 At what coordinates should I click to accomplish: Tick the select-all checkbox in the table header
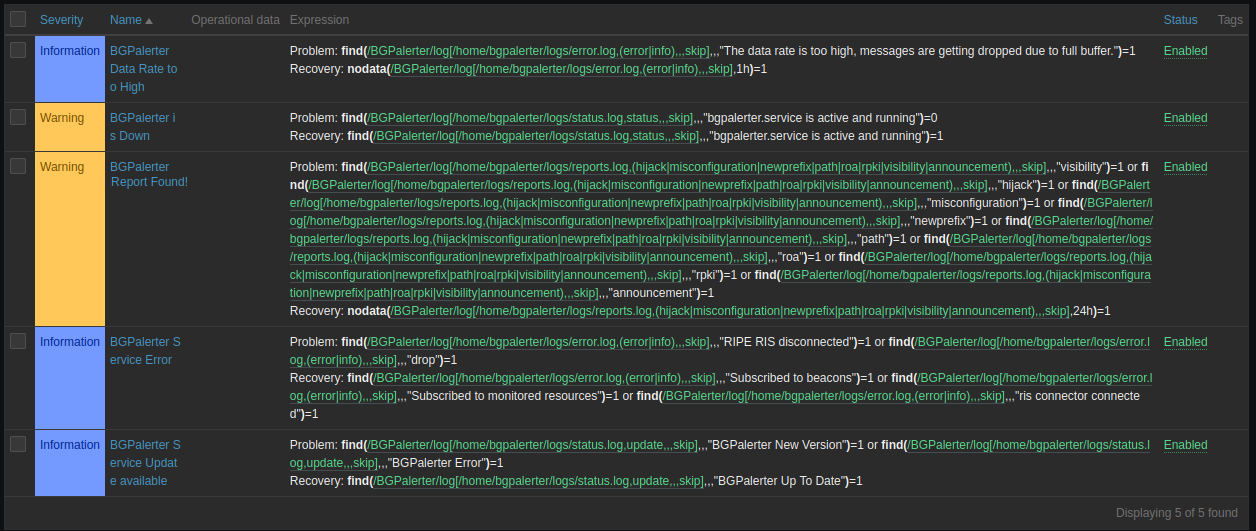18,19
